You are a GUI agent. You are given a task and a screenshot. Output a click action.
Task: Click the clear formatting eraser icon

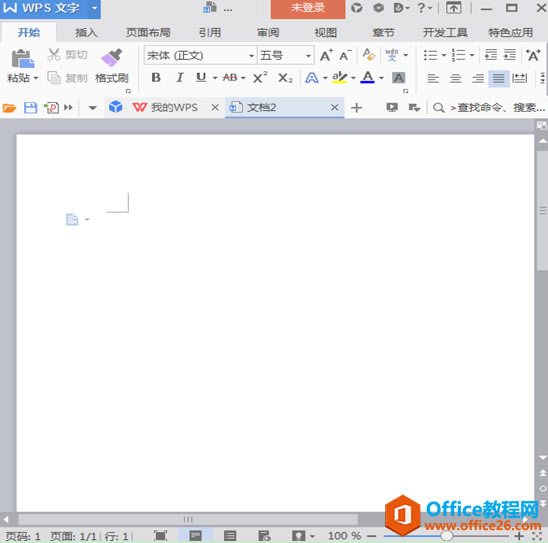(368, 55)
